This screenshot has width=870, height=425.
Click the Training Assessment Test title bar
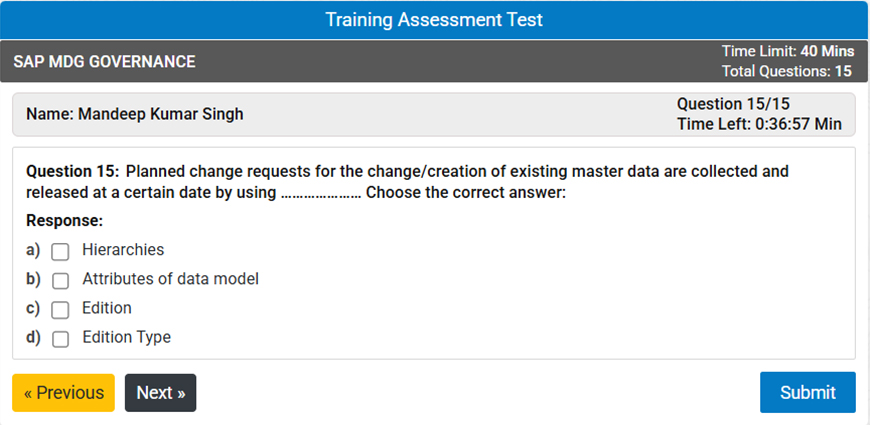(x=434, y=20)
